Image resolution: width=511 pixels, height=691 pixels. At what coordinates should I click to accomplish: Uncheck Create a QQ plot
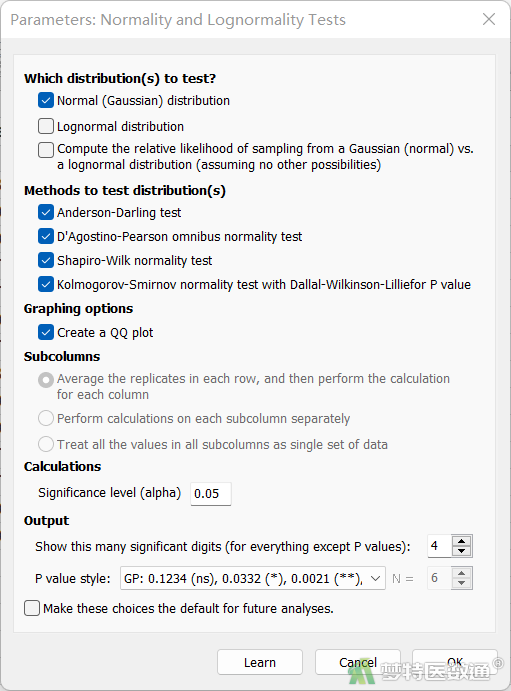click(46, 332)
